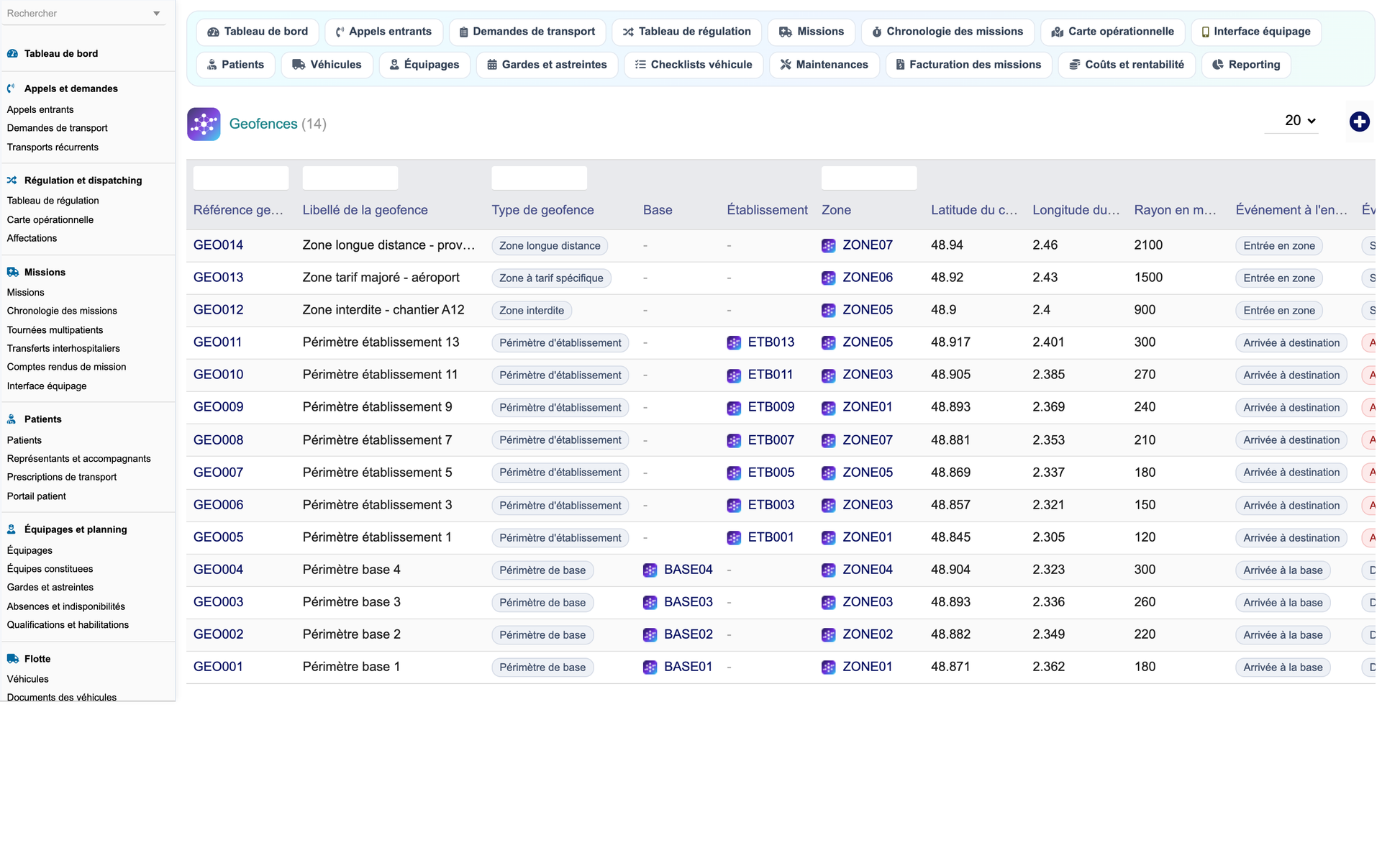Viewport: 1400px width, 866px height.
Task: Open the Tableau de régulation tab
Action: pyautogui.click(x=686, y=32)
